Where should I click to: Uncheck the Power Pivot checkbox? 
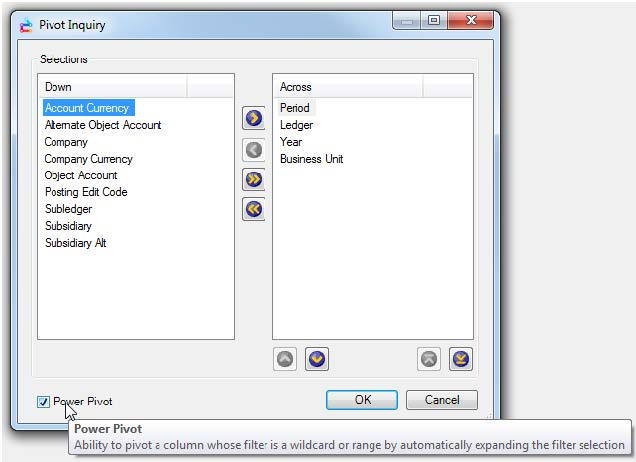pos(43,402)
